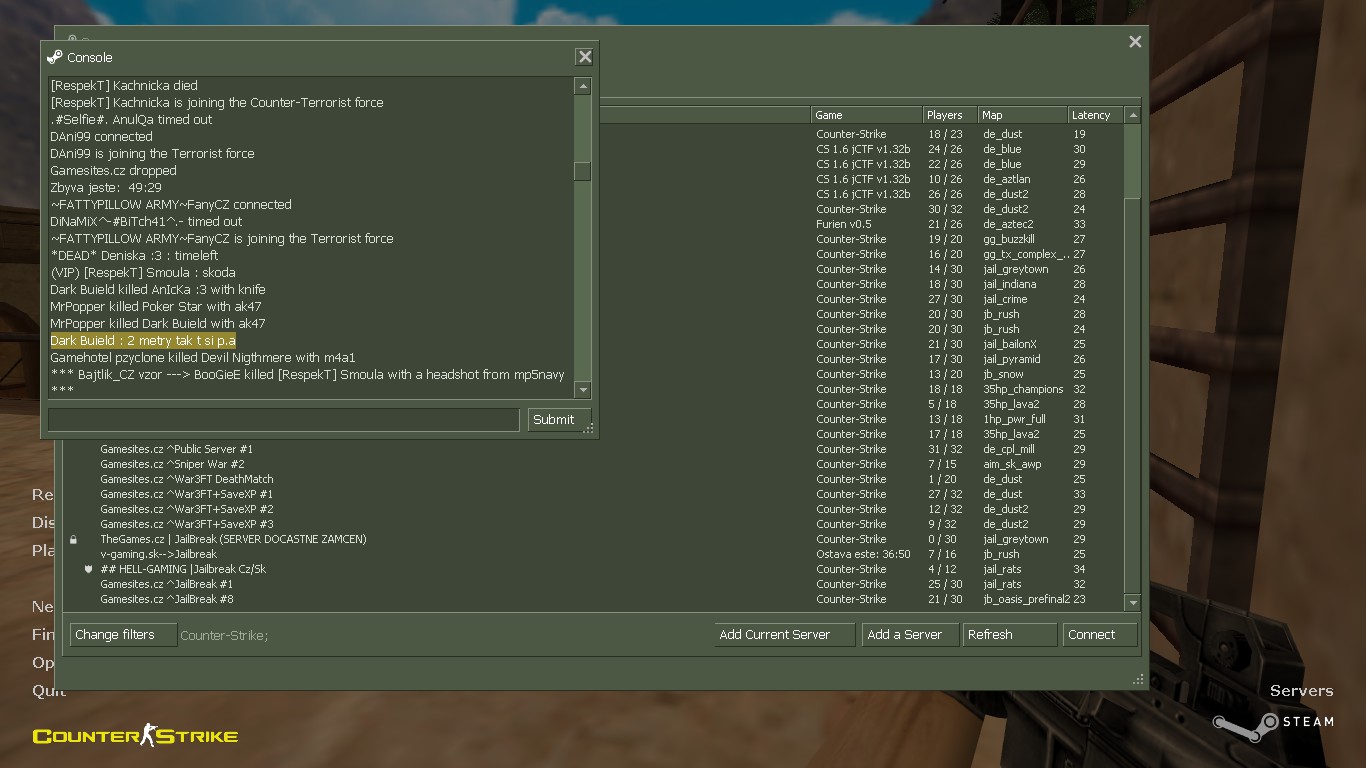Sort servers by Latency column
This screenshot has height=768, width=1366.
(1095, 115)
